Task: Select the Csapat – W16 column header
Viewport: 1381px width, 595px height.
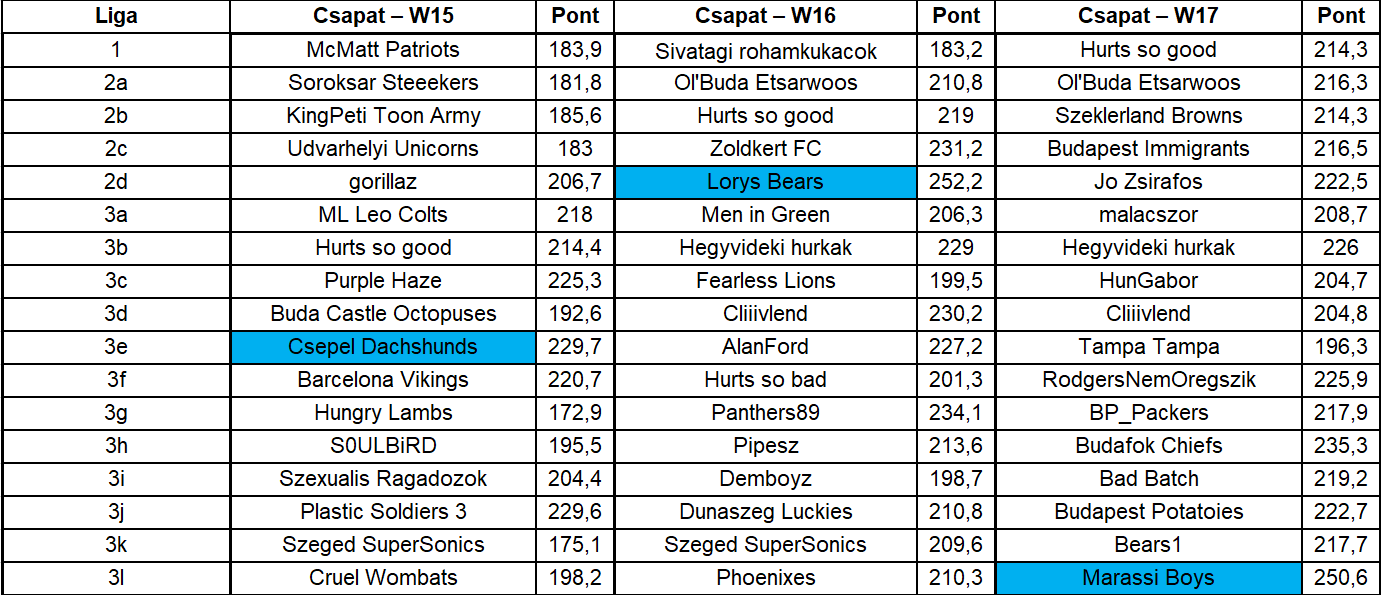Action: click(765, 16)
